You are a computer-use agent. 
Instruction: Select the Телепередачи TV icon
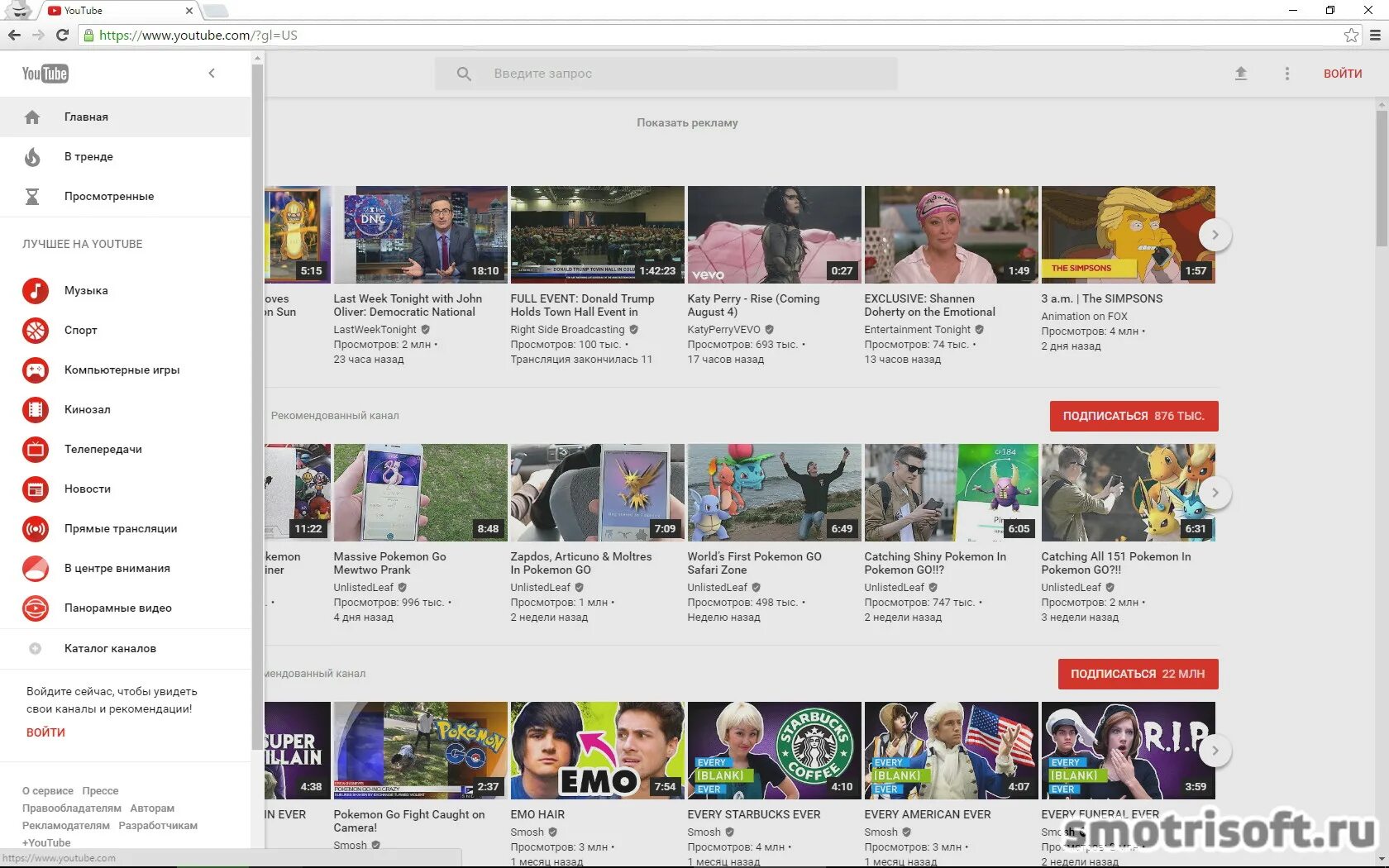tap(35, 449)
